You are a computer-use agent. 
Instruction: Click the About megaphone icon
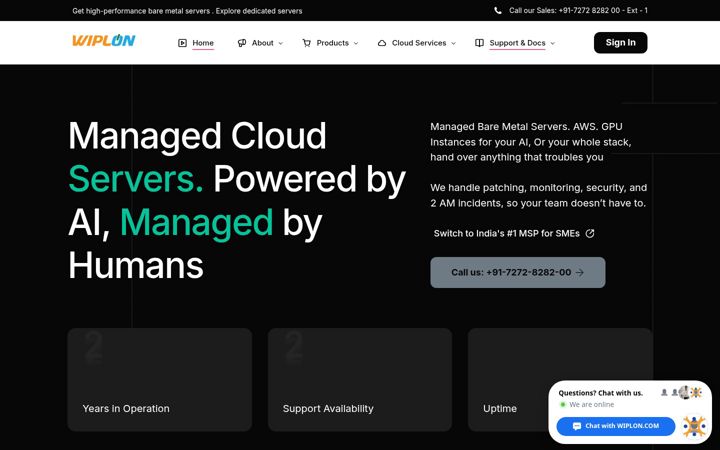(x=242, y=43)
